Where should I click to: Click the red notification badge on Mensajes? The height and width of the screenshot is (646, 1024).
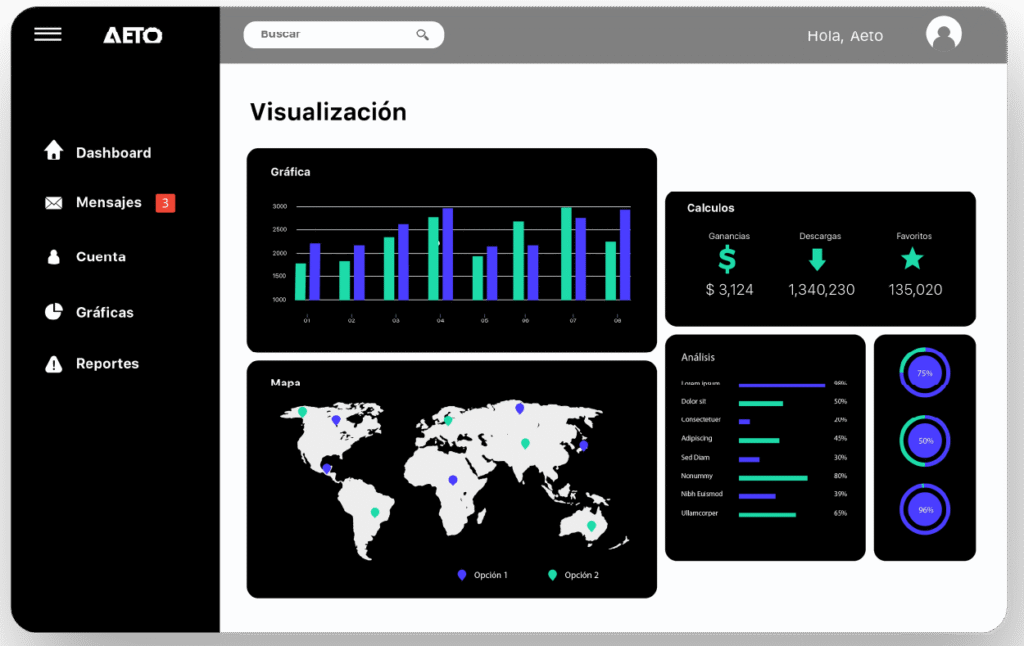(165, 203)
